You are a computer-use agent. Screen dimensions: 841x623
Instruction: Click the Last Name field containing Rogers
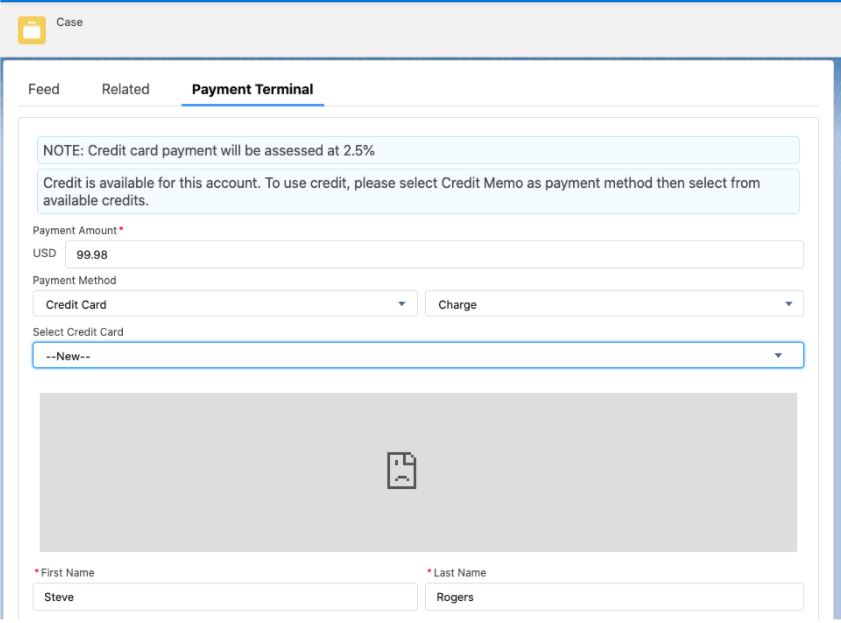point(614,597)
